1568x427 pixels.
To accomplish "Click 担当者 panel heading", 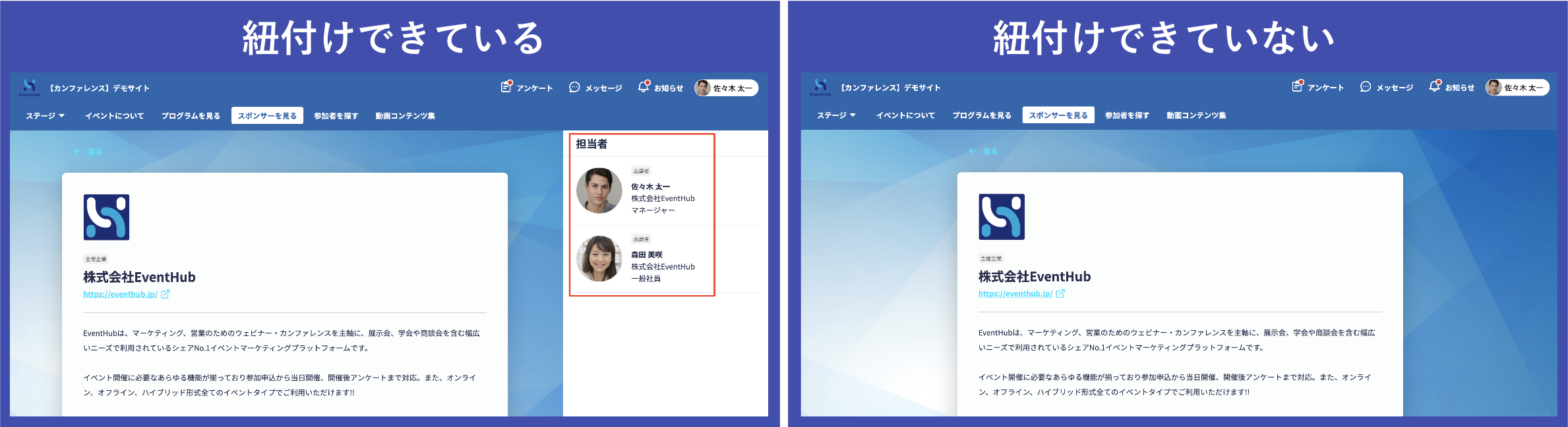I will [x=591, y=144].
